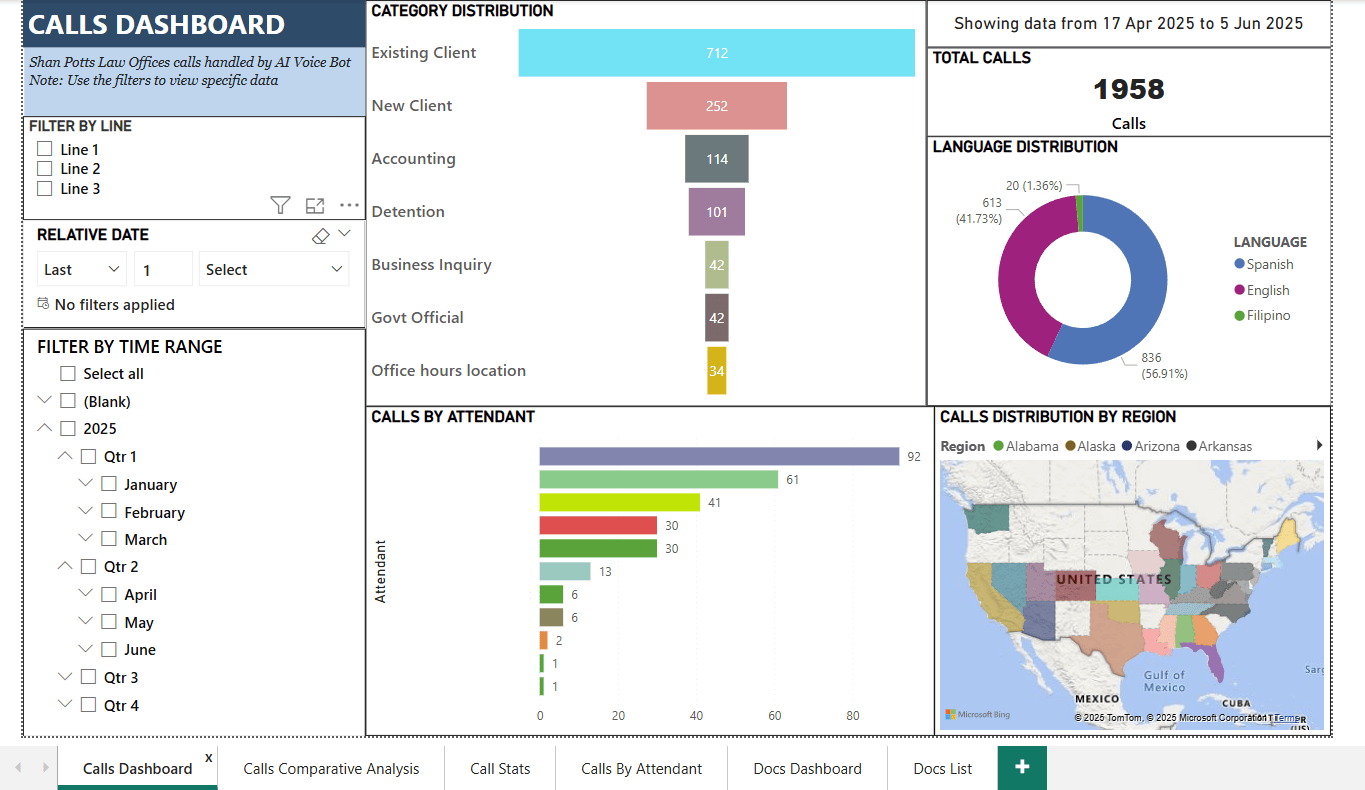Click the Existing Client funnel bar
The height and width of the screenshot is (790, 1365).
coord(716,53)
